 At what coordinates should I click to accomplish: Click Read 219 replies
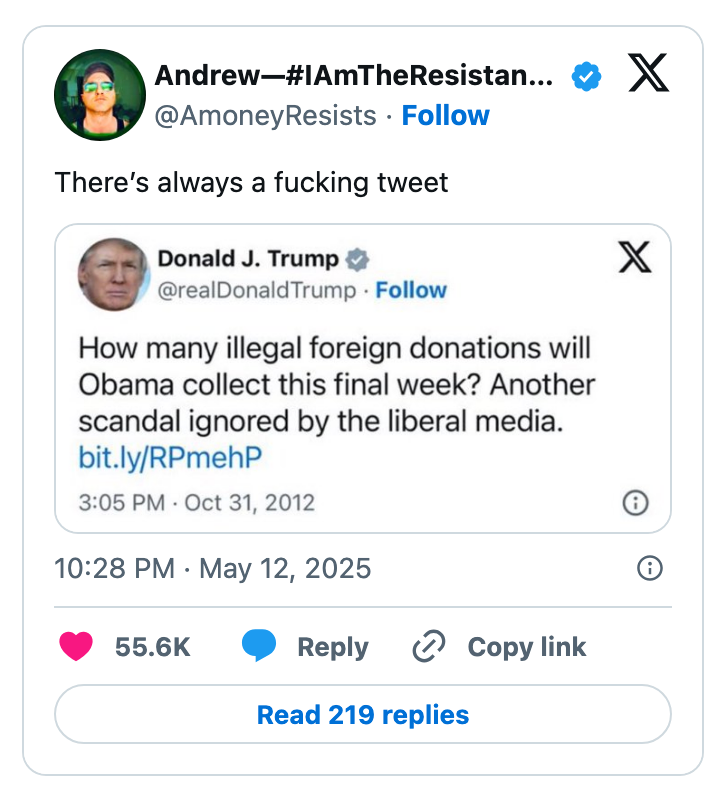click(362, 715)
